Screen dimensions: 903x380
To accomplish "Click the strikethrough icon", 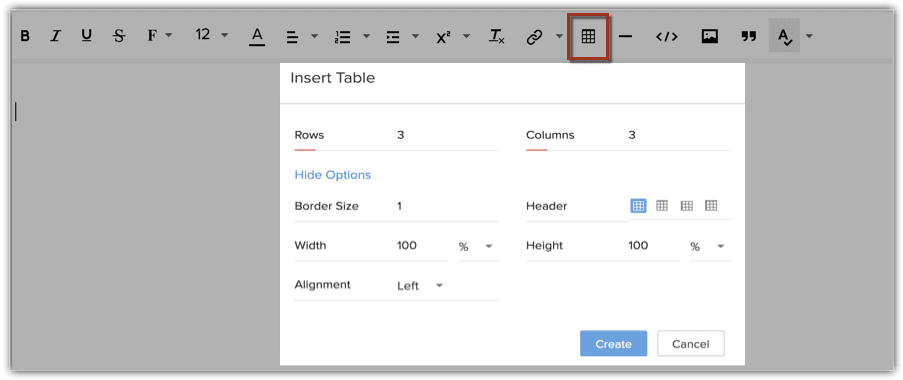I will (x=119, y=36).
